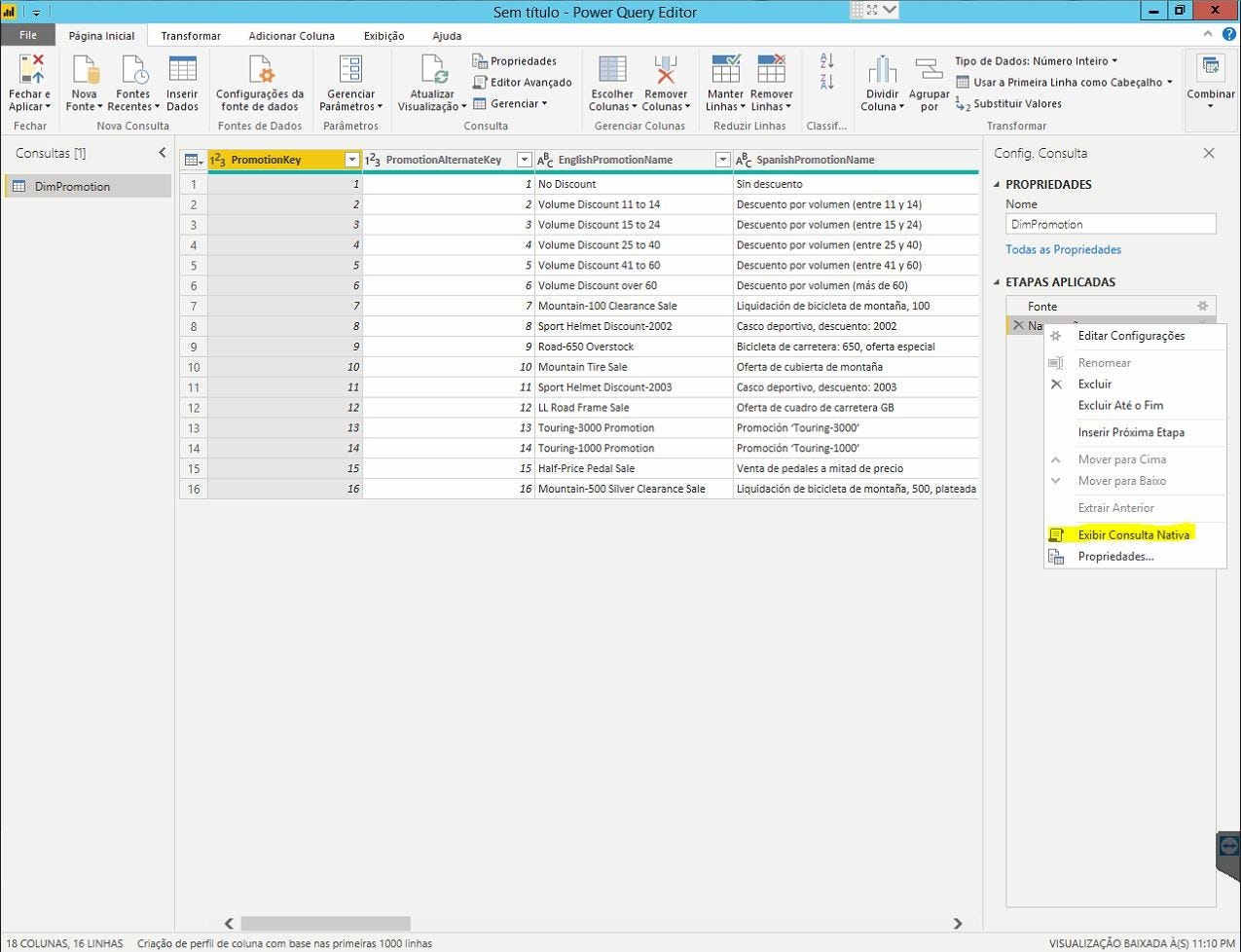The image size is (1241, 952).
Task: Open the Ajuda tab
Action: [x=447, y=36]
